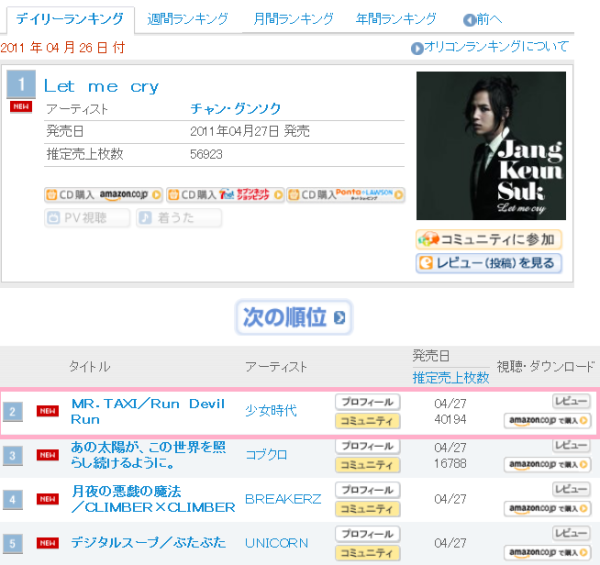Screen dimensions: 600x565
Task: Go back with the 前へ arrow button
Action: (x=484, y=20)
